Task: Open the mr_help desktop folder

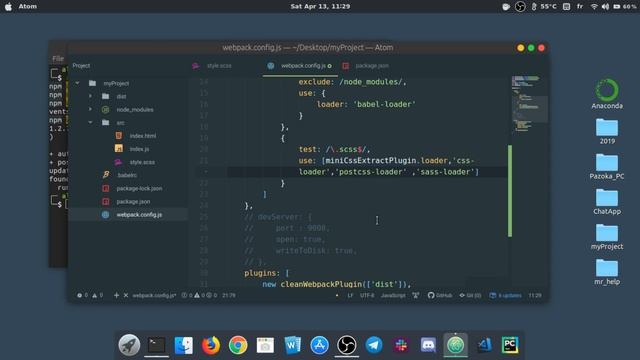Action: point(607,271)
